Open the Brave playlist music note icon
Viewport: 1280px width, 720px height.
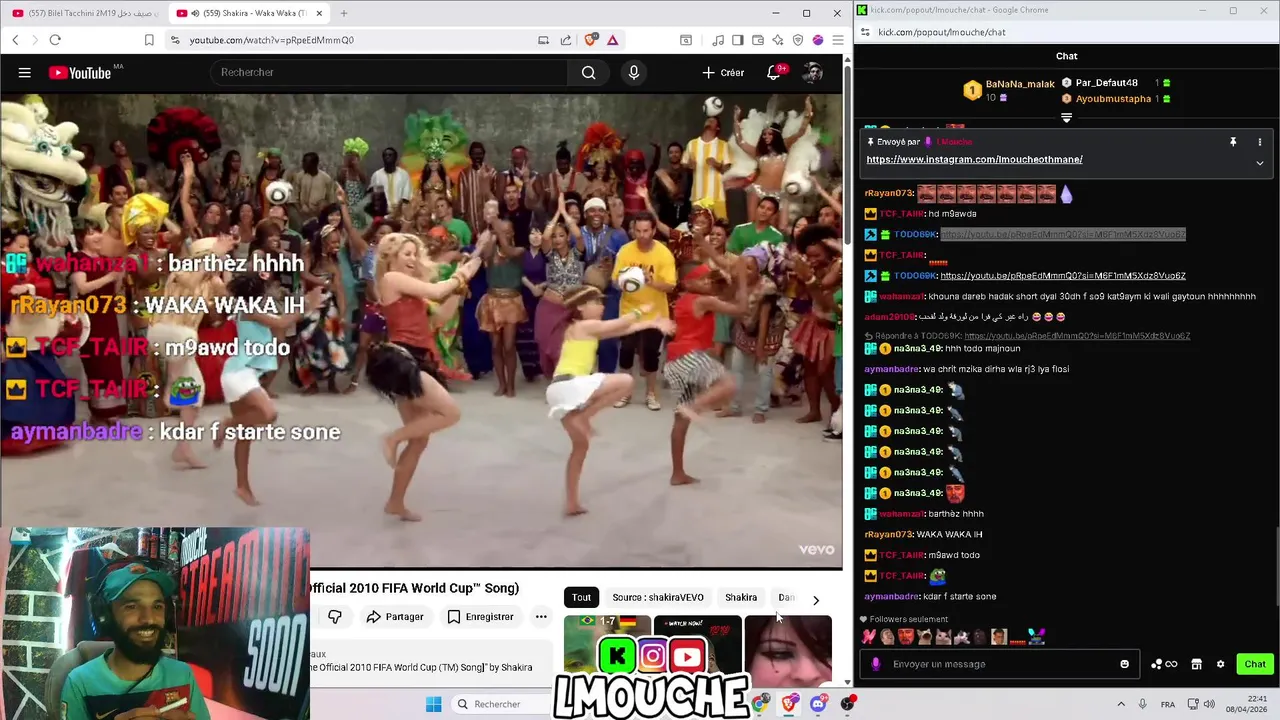pos(718,40)
